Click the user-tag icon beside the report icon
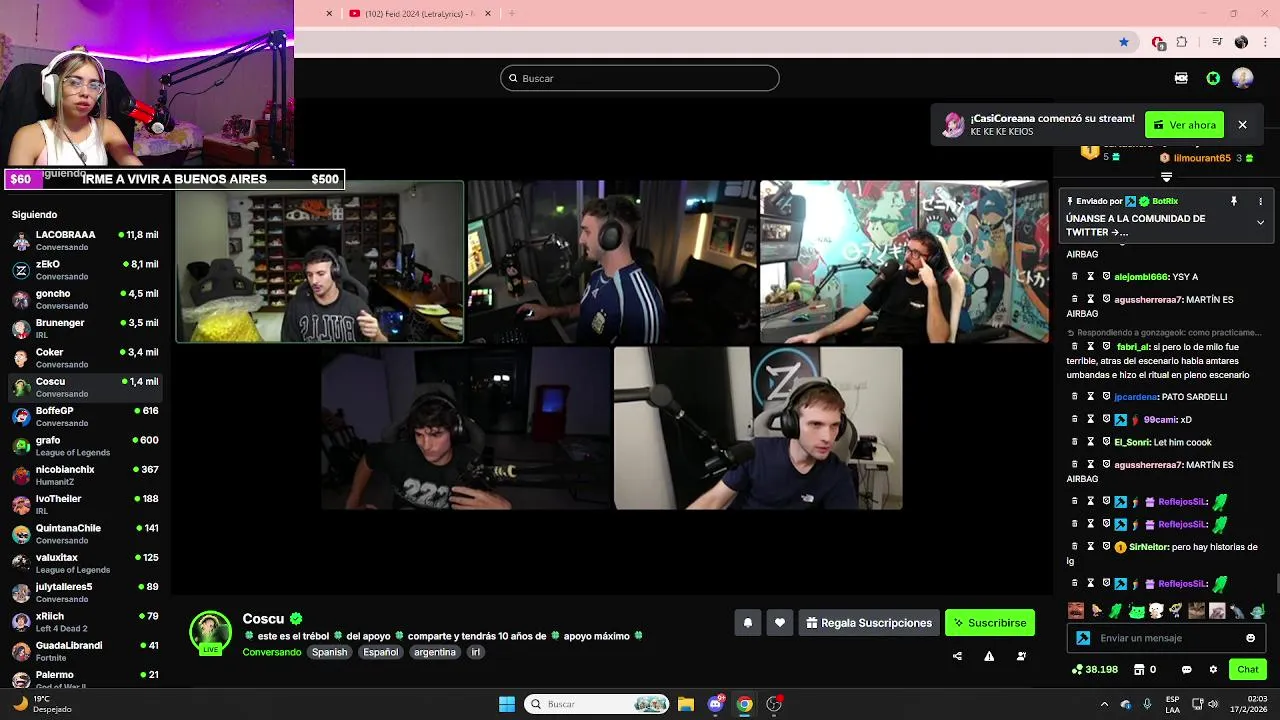 (1021, 656)
